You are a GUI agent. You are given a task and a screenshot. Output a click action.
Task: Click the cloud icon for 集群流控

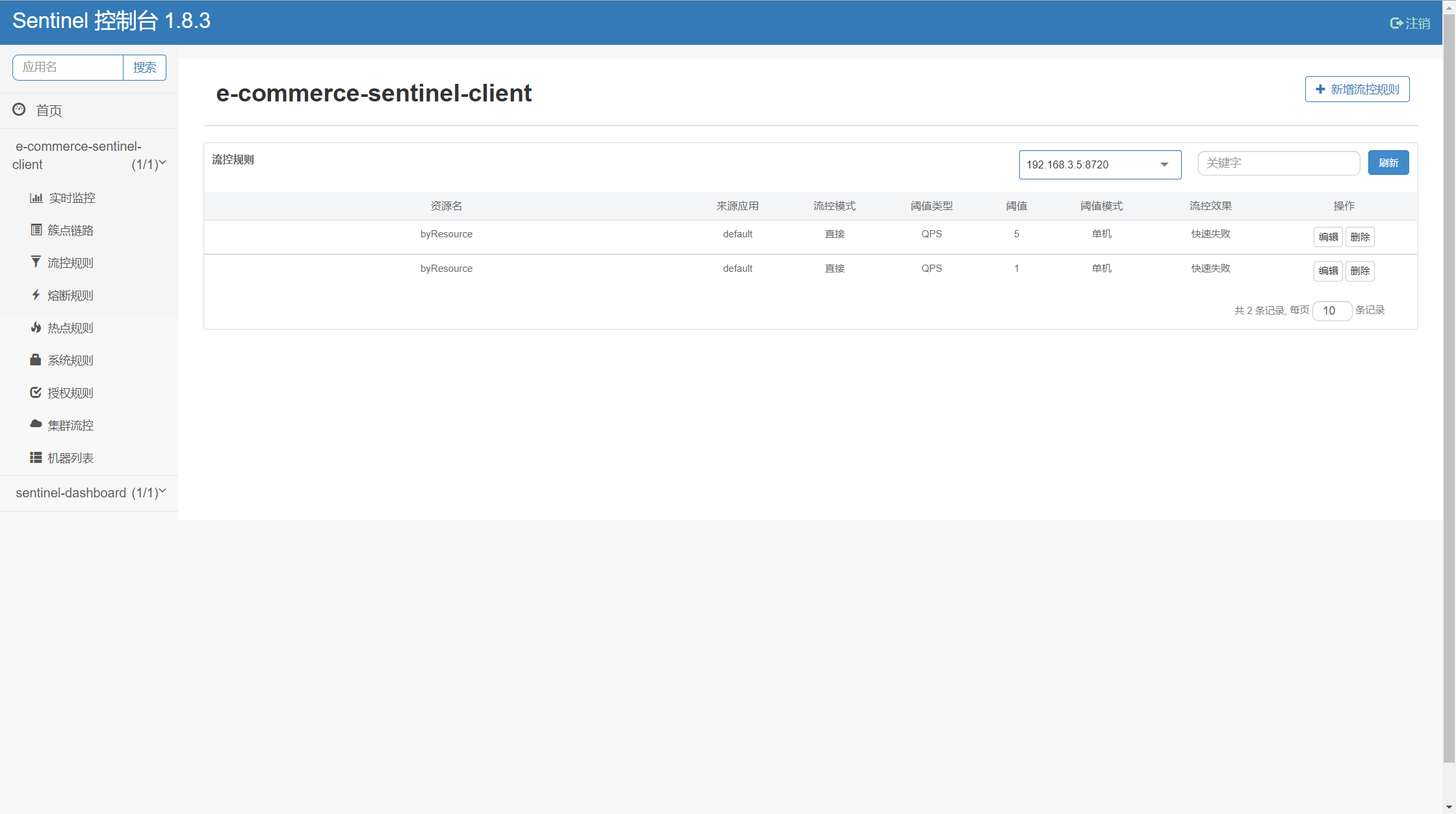click(36, 424)
